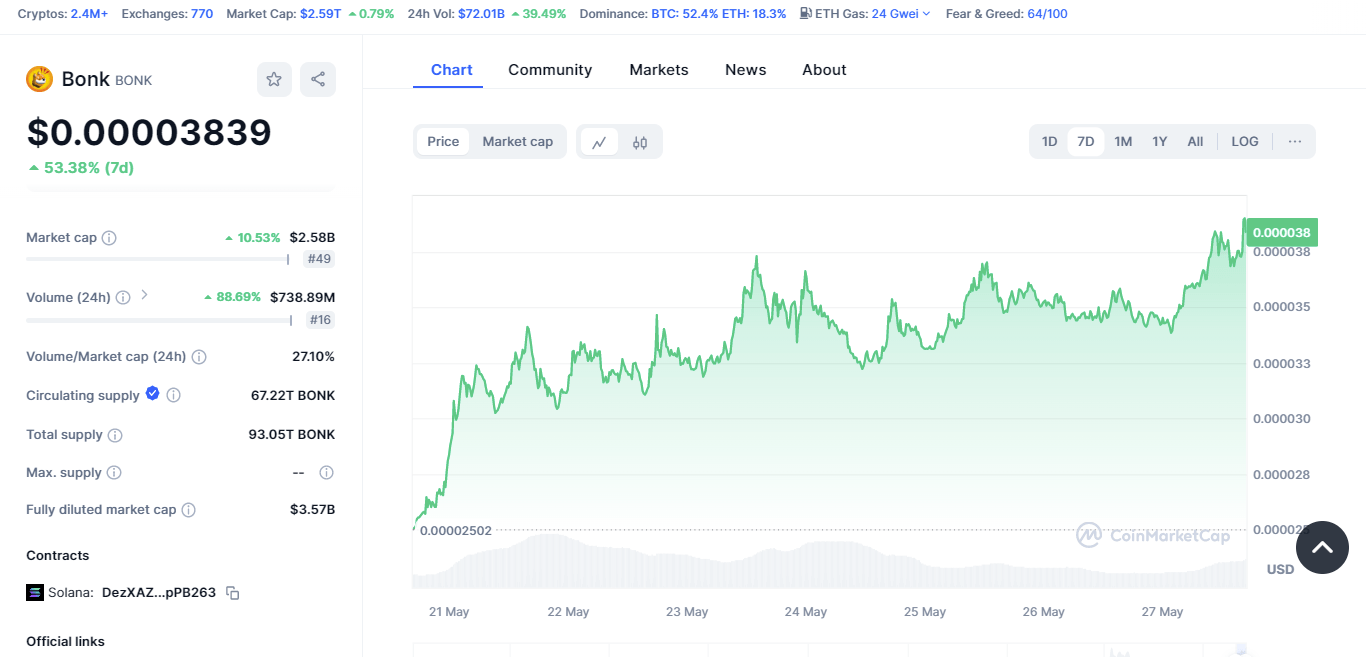Click Cryptos count 2.4M+ link
The width and height of the screenshot is (1366, 657).
coord(89,14)
